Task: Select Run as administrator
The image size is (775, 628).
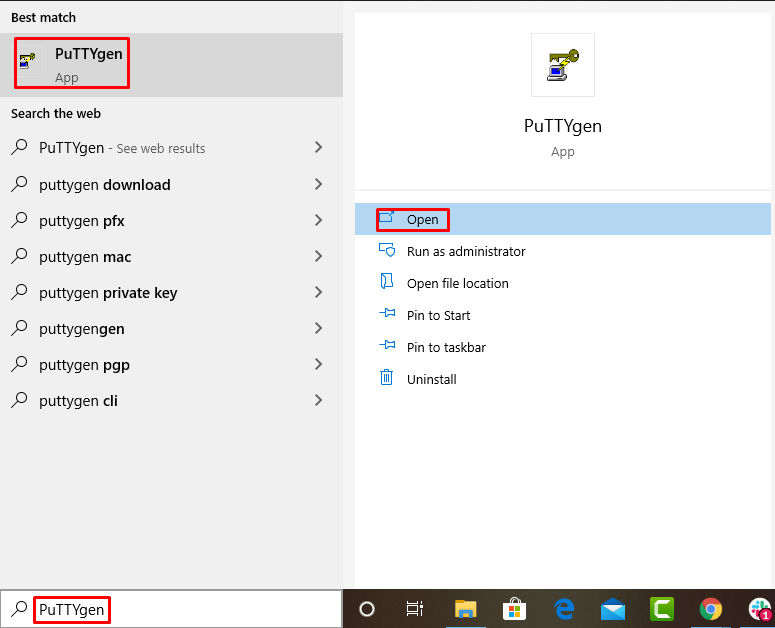Action: (562, 251)
